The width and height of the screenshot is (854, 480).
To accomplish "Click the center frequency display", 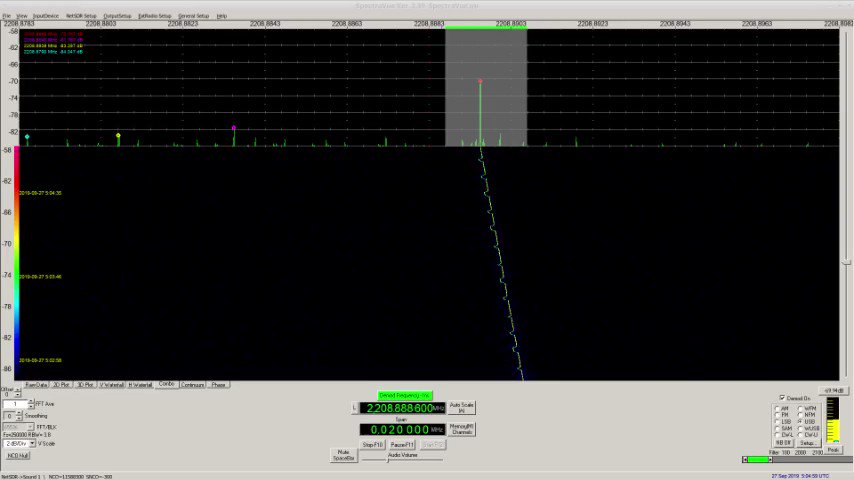I will [x=402, y=408].
